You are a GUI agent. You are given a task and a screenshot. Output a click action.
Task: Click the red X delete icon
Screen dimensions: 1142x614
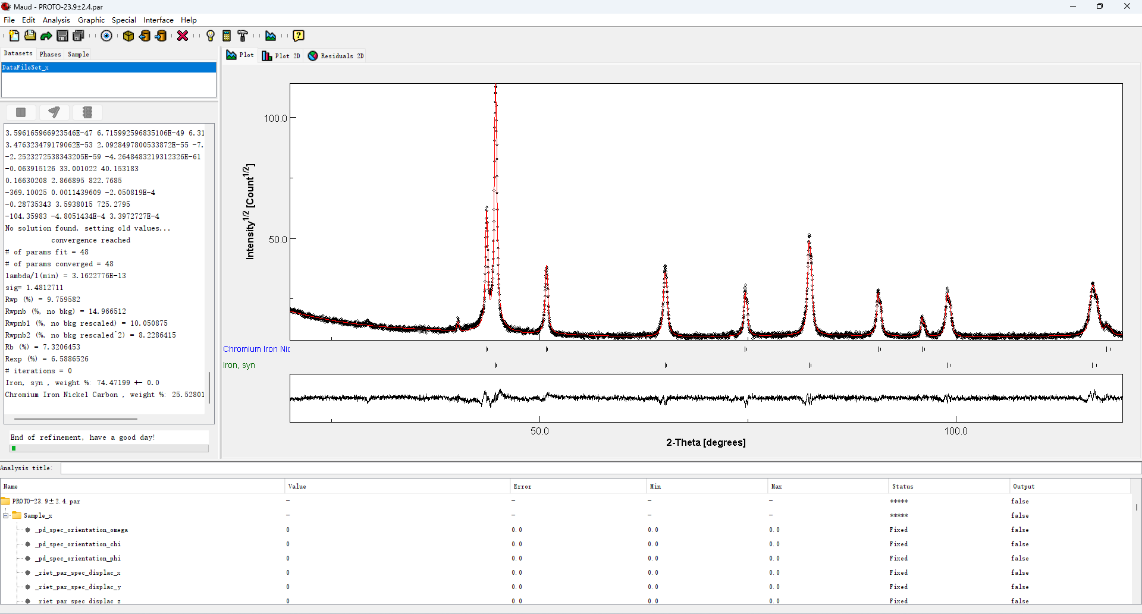coord(183,36)
